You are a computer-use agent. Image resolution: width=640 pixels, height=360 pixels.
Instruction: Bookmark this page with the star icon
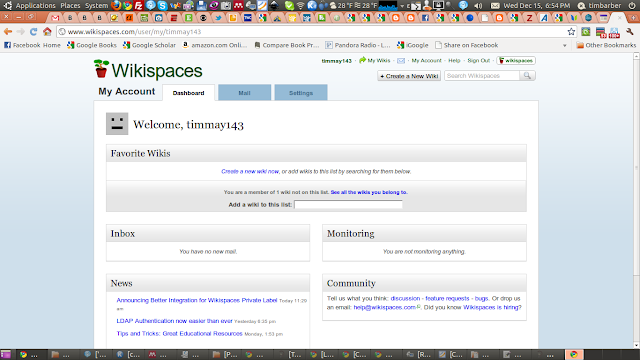pos(571,32)
